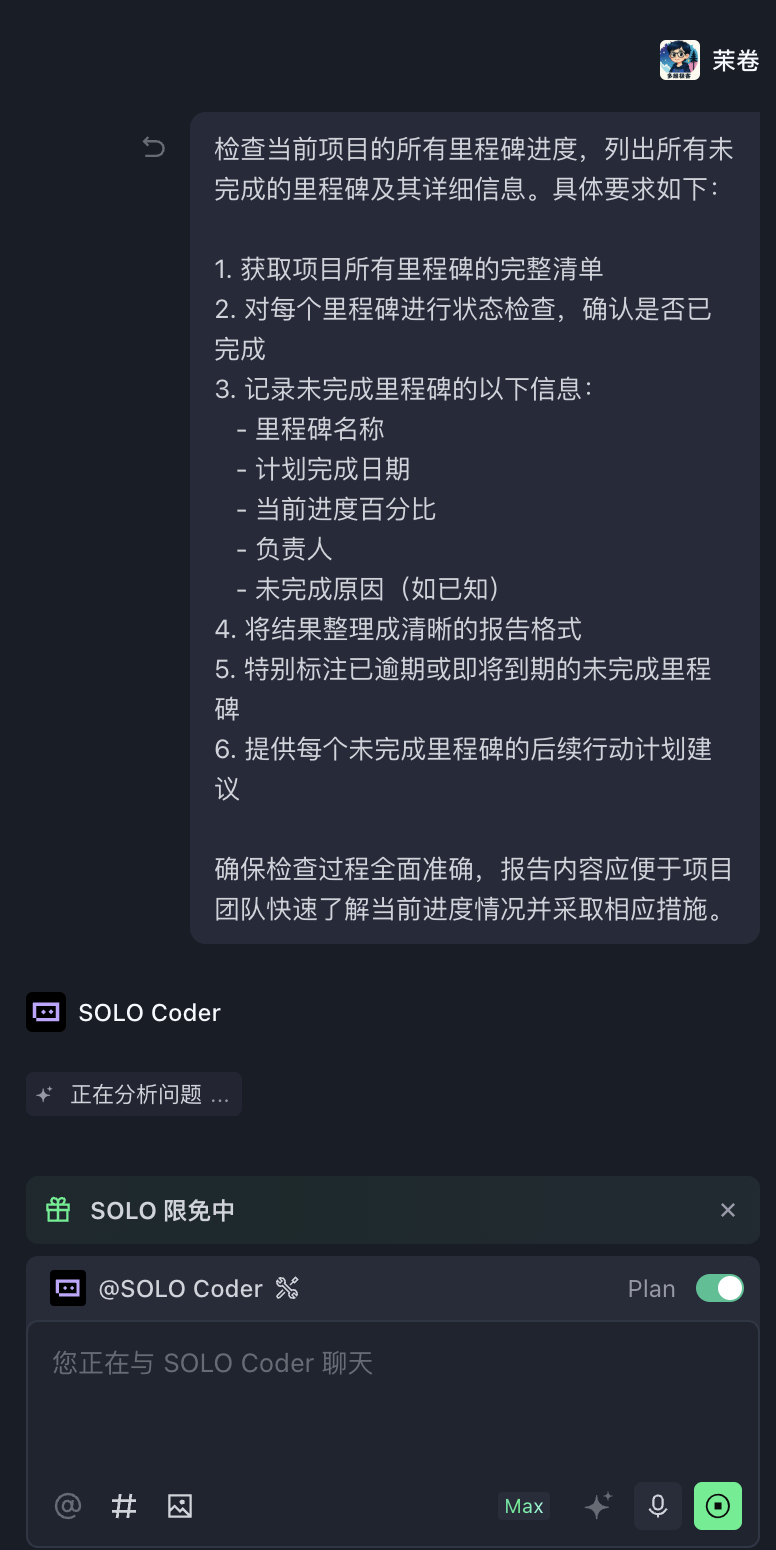The width and height of the screenshot is (776, 1550).
Task: Expand the 正在分析问题 status chip
Action: pyautogui.click(x=134, y=1095)
